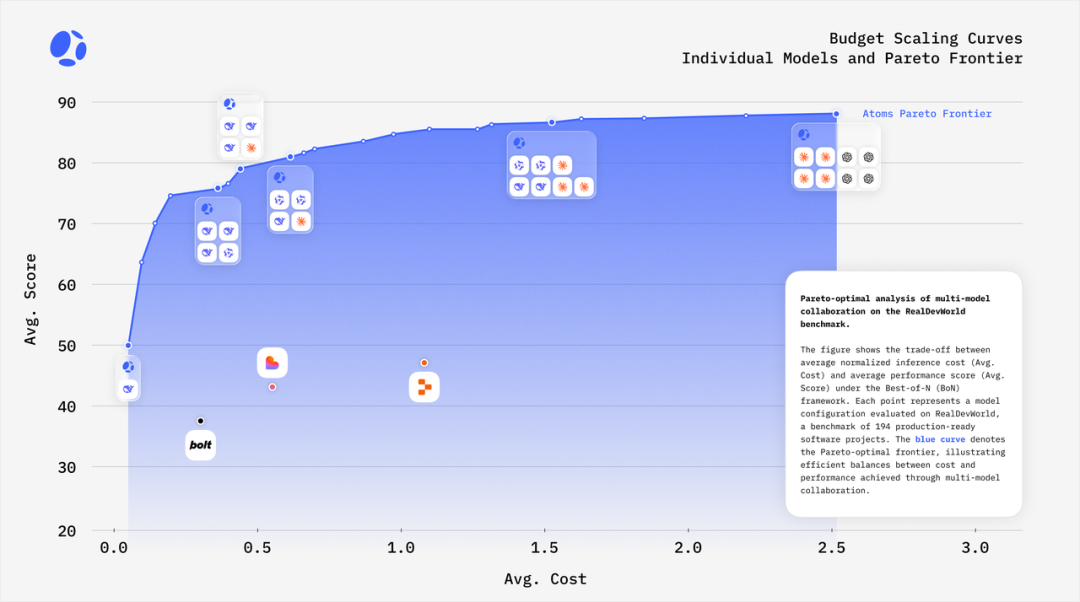
Task: Click the "Atoms Pareto Frontier" label
Action: click(x=927, y=114)
